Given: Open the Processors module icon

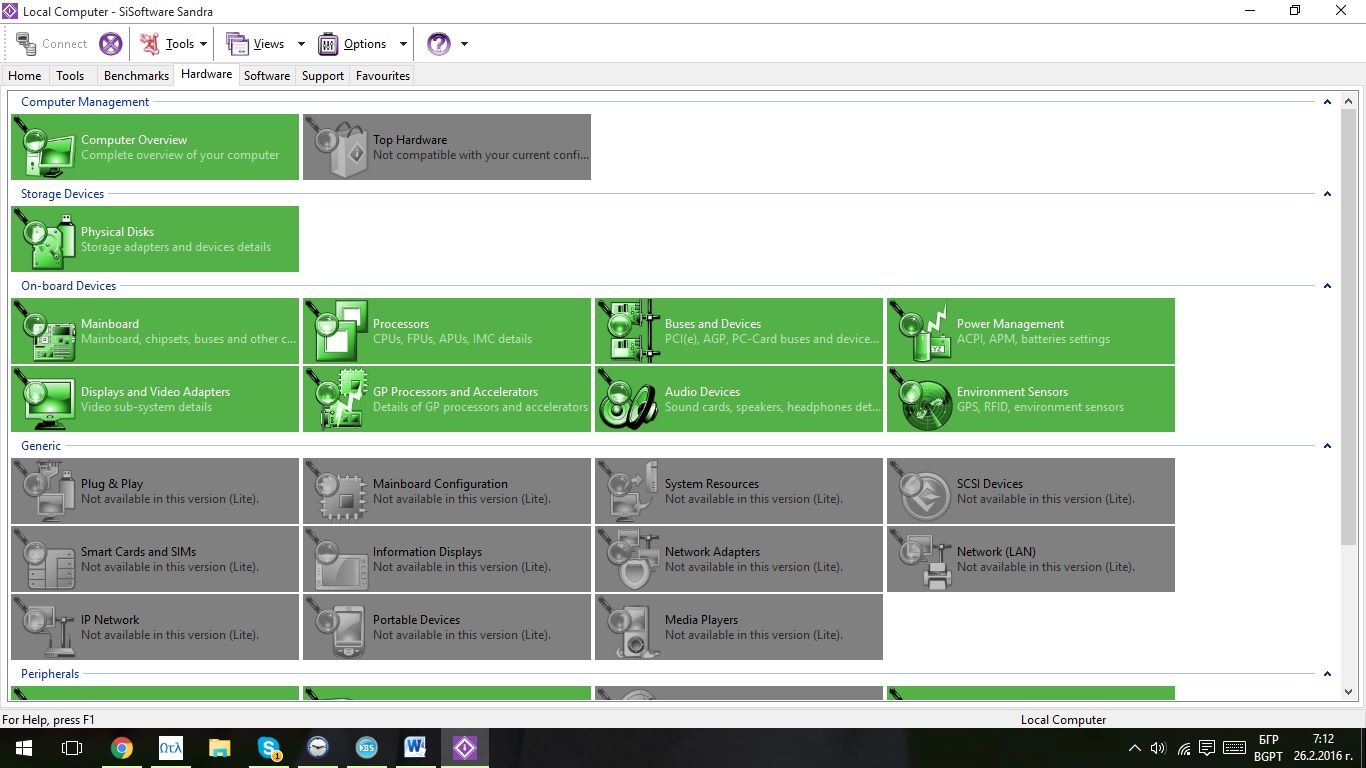Looking at the screenshot, I should (x=337, y=331).
